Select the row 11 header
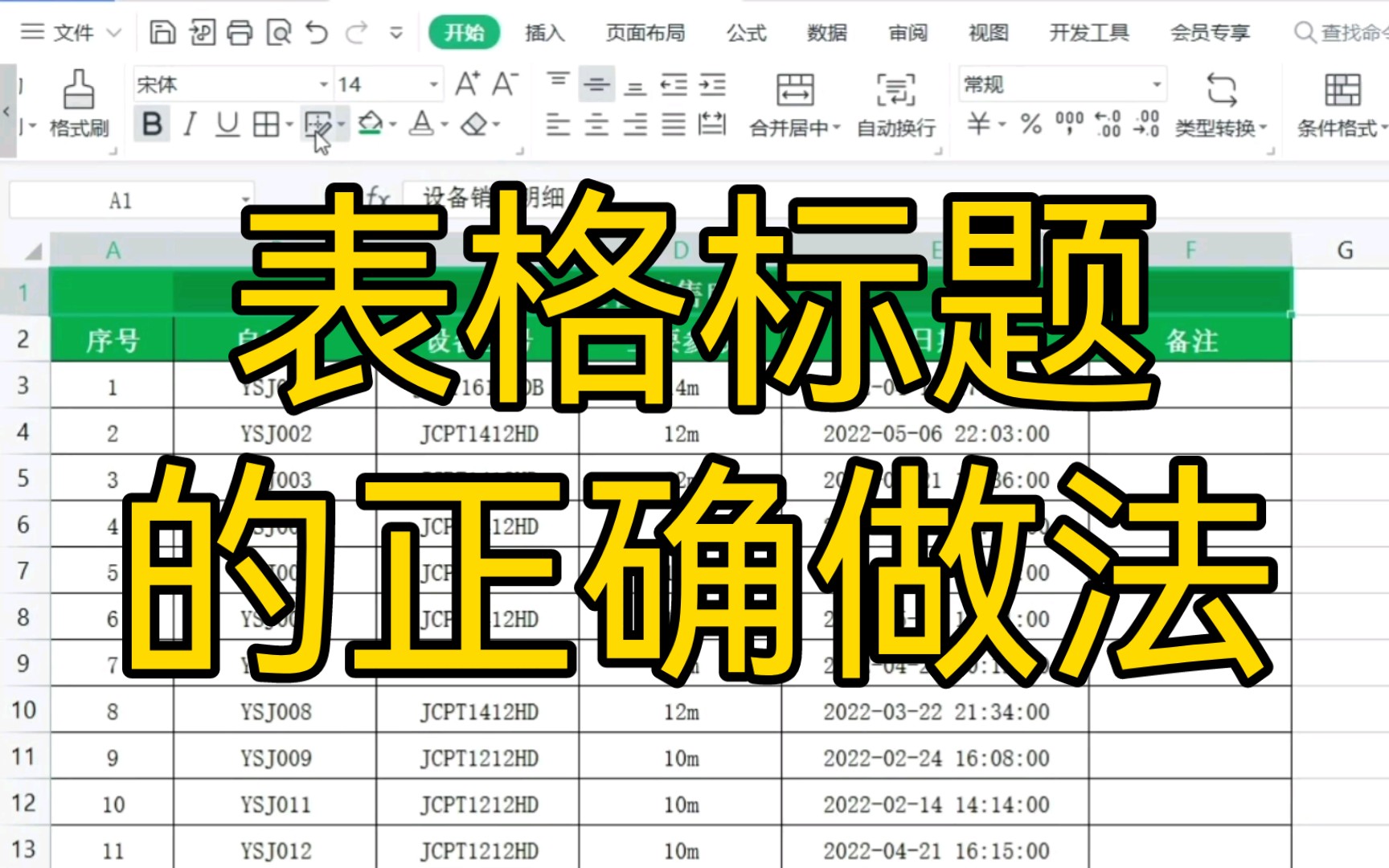This screenshot has width=1389, height=868. pos(24,756)
